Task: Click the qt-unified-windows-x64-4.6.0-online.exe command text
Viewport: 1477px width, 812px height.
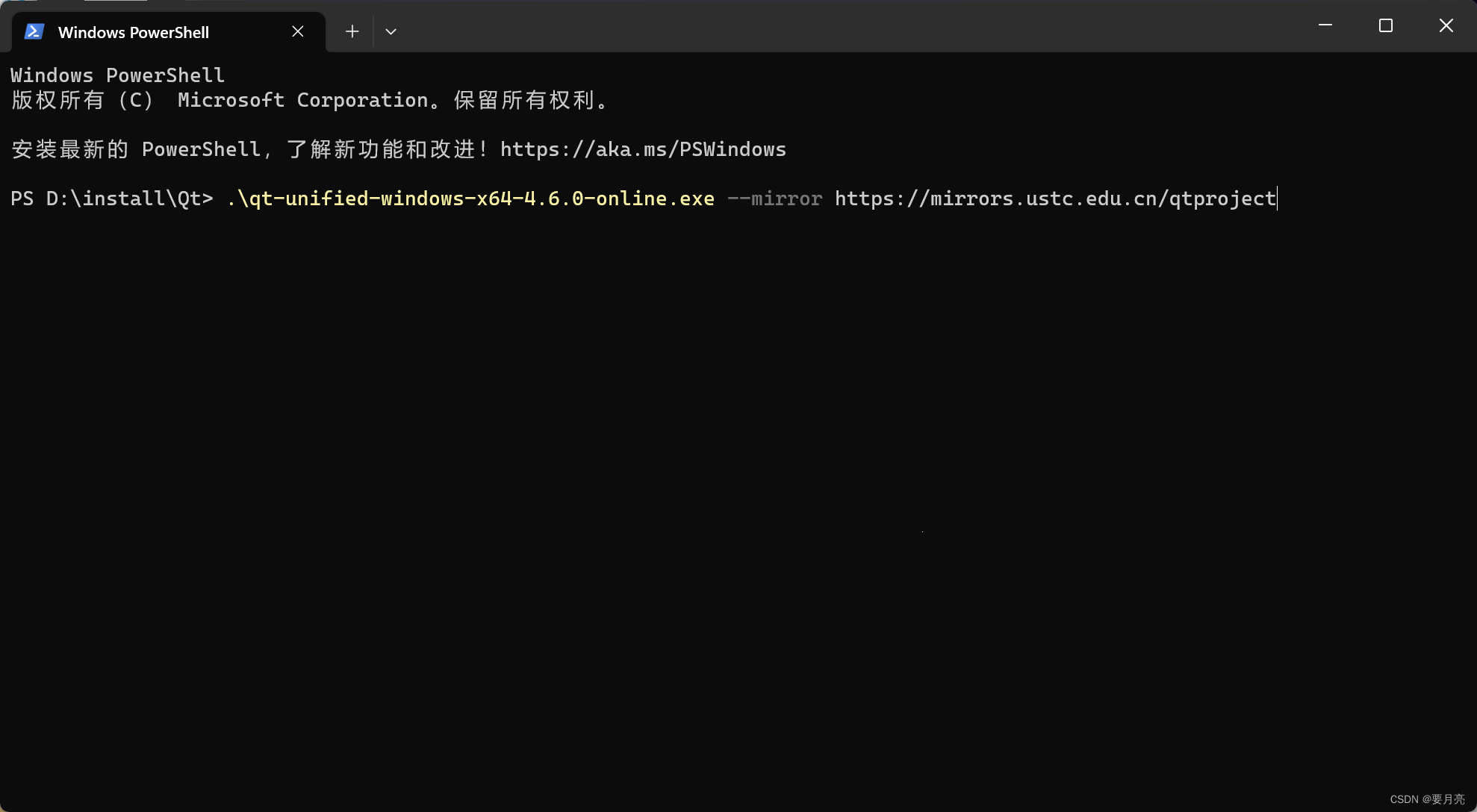Action: coord(470,199)
